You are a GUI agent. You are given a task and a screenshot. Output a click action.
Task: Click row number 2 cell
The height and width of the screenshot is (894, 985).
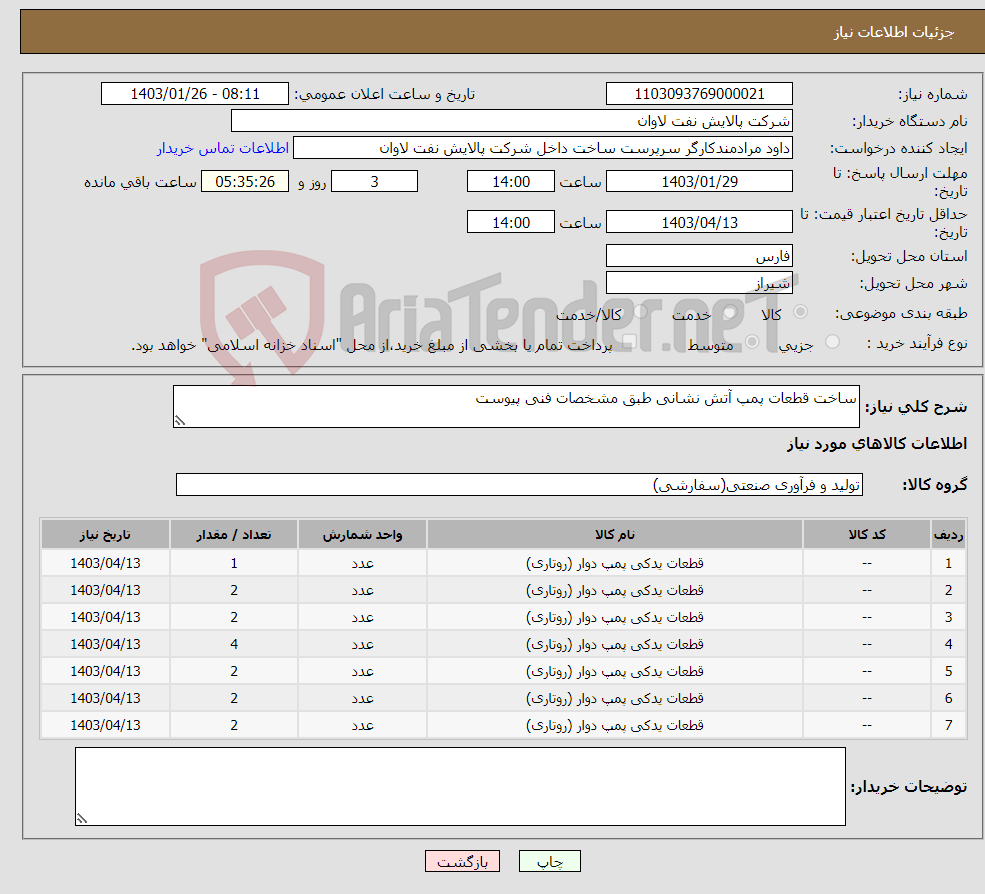(x=948, y=591)
